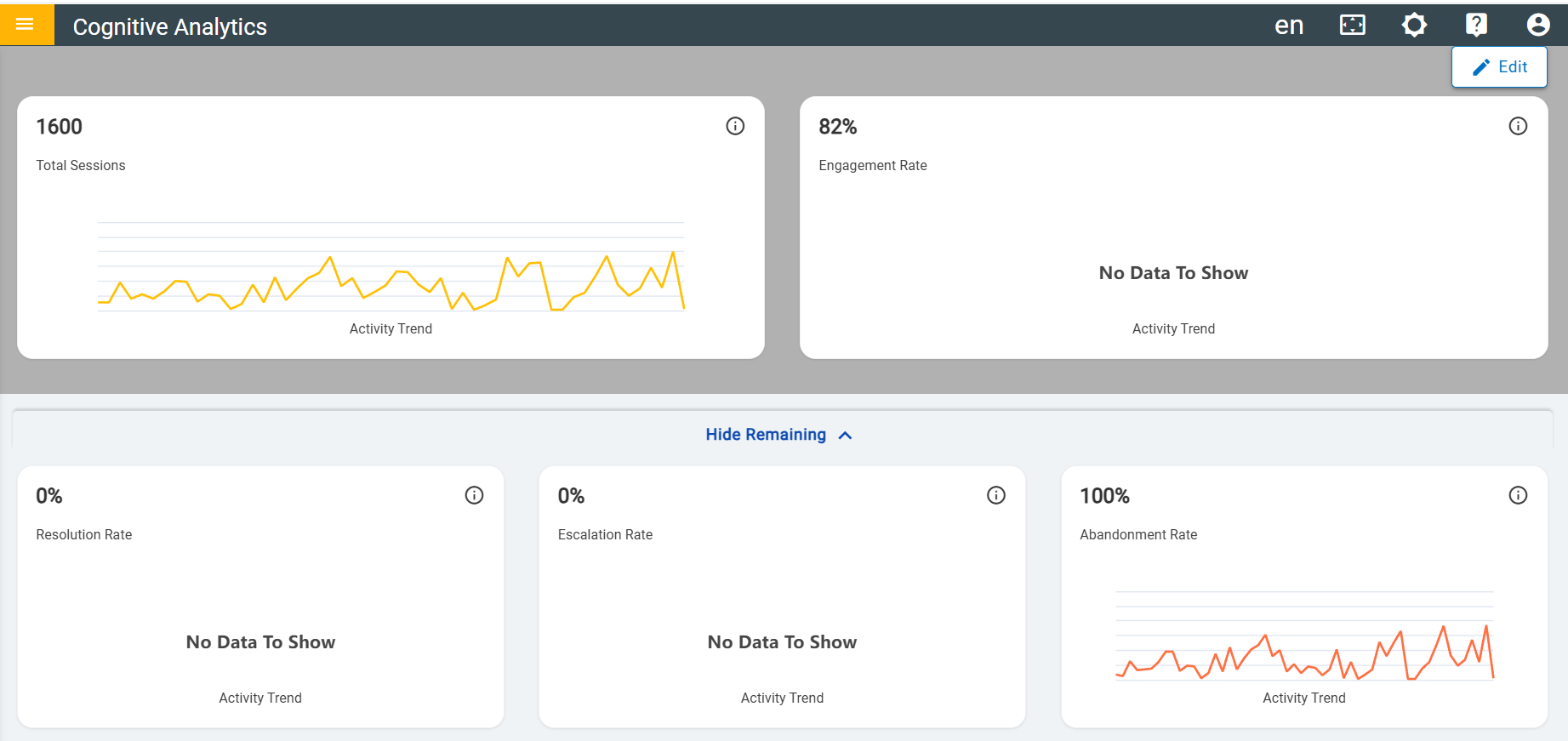Image resolution: width=1568 pixels, height=741 pixels.
Task: Click the Edit button
Action: tap(1499, 67)
